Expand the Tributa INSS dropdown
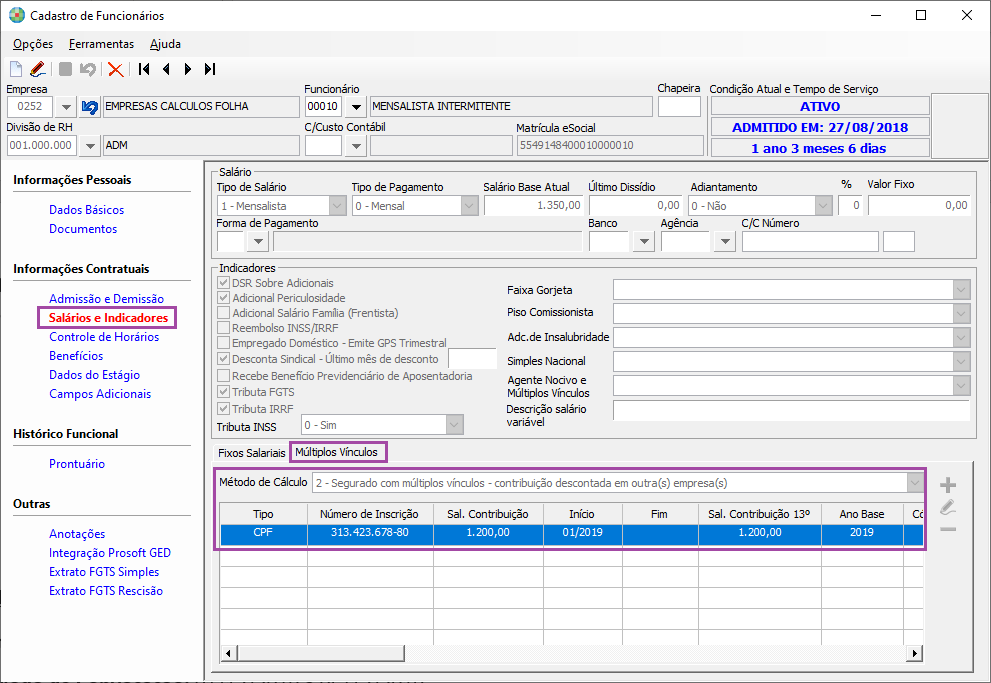This screenshot has height=683, width=991. point(454,425)
